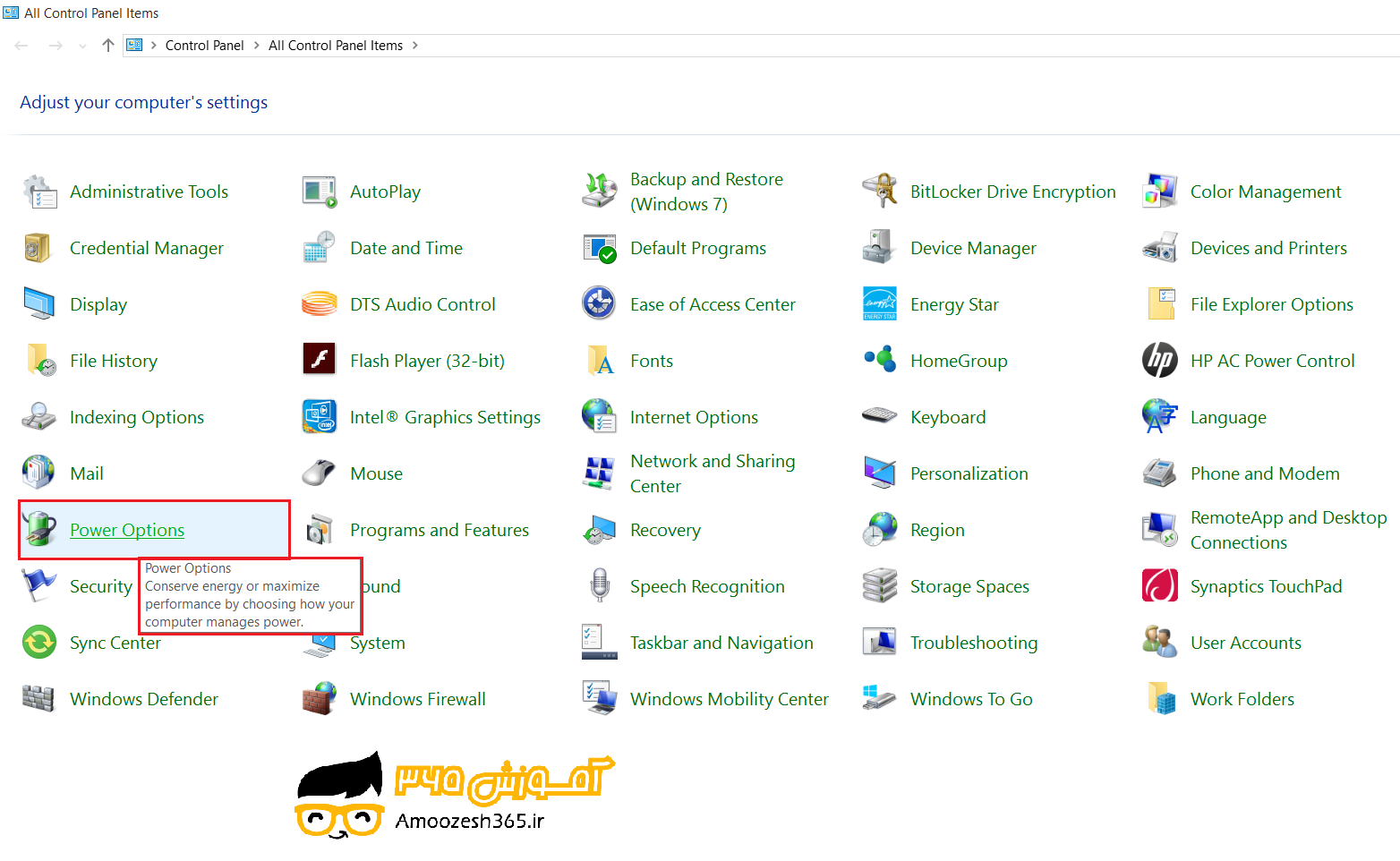Go up one level with Up arrow

[x=108, y=45]
